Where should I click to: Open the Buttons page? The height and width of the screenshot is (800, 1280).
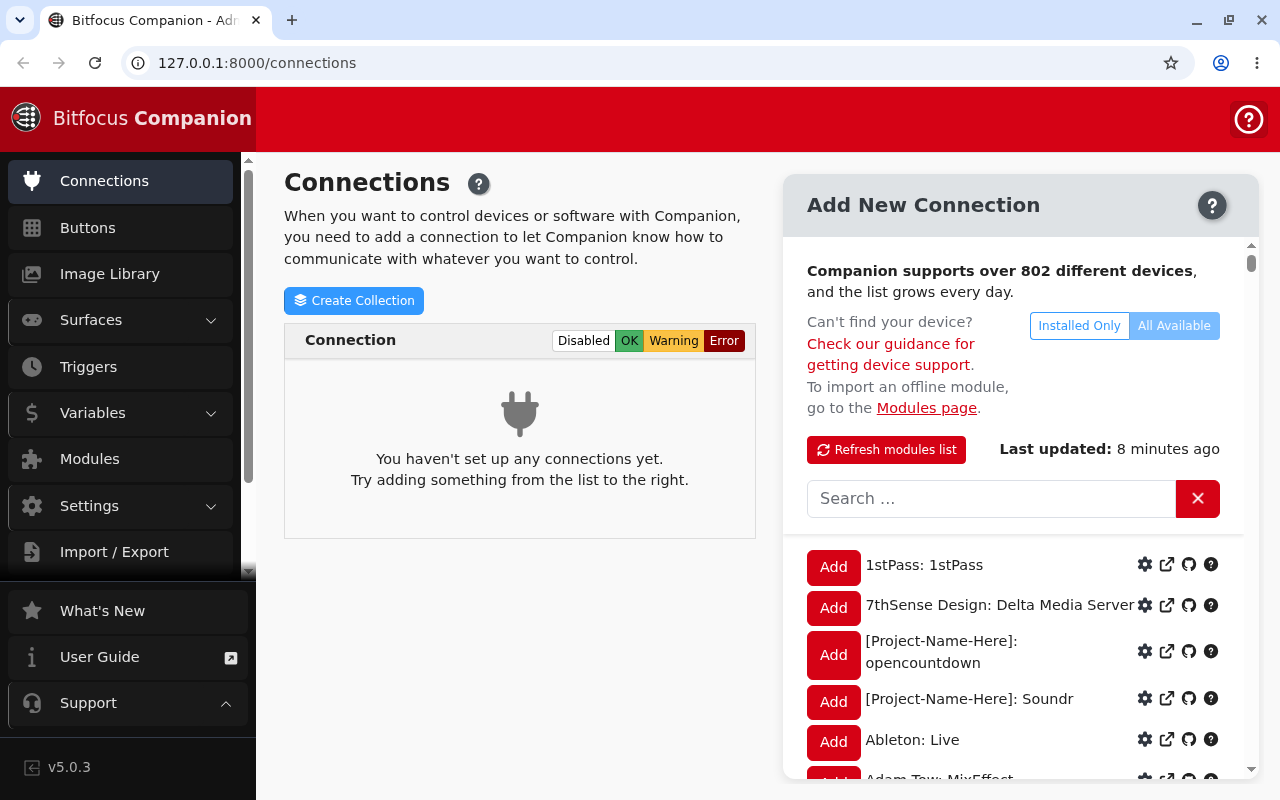pyautogui.click(x=120, y=228)
